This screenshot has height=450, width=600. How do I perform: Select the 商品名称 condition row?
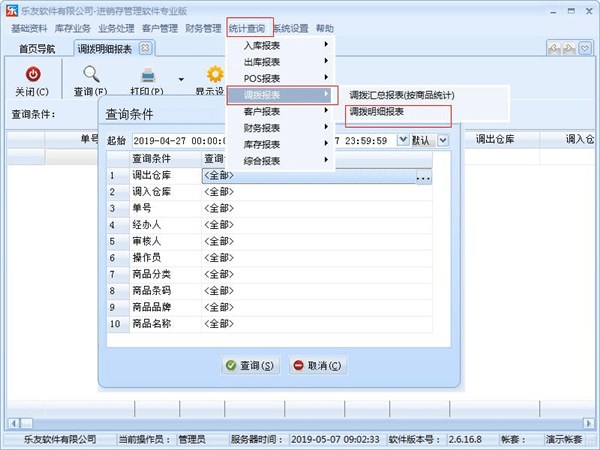[270, 324]
